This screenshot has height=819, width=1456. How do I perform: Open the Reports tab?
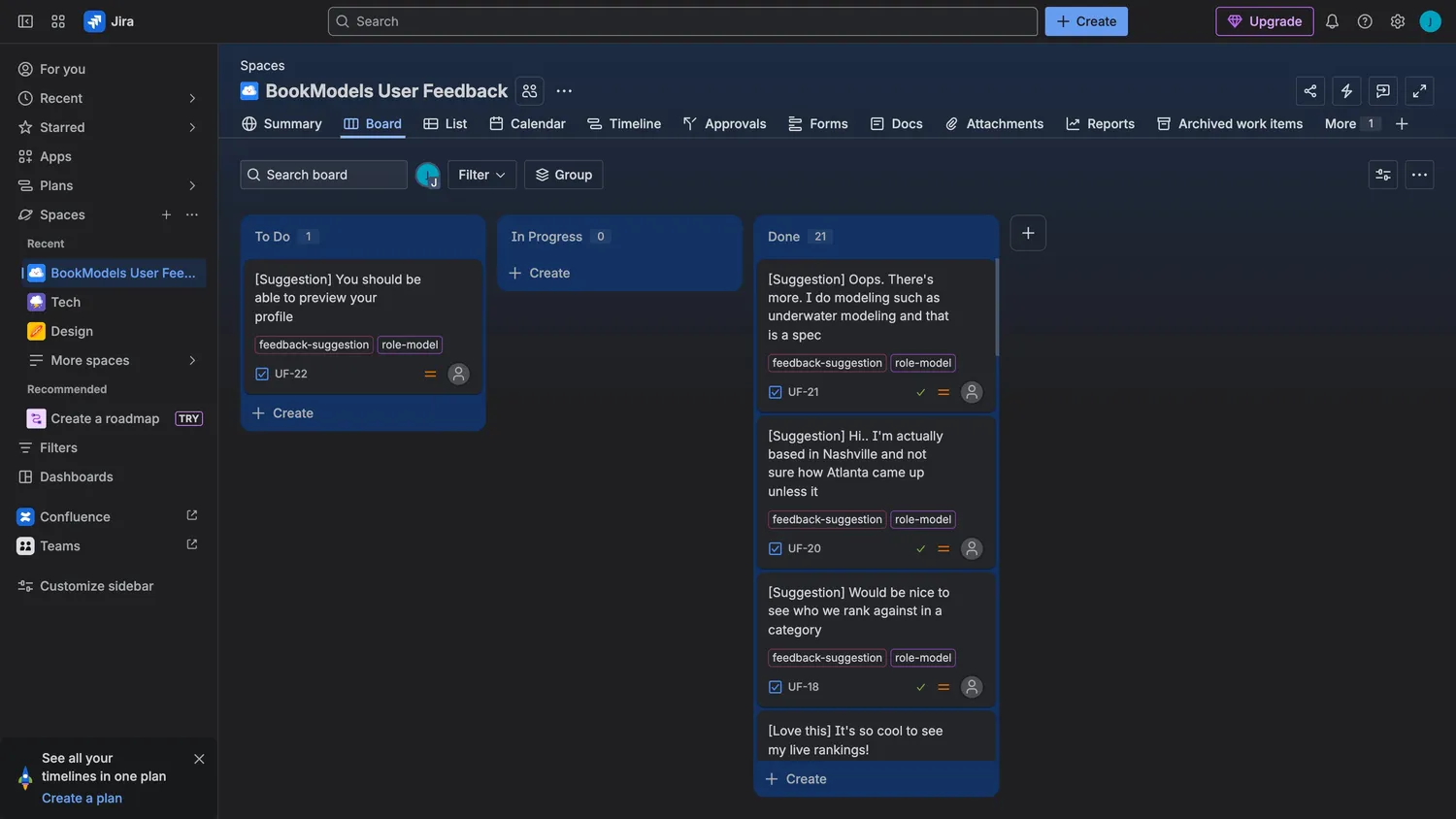coord(1100,123)
